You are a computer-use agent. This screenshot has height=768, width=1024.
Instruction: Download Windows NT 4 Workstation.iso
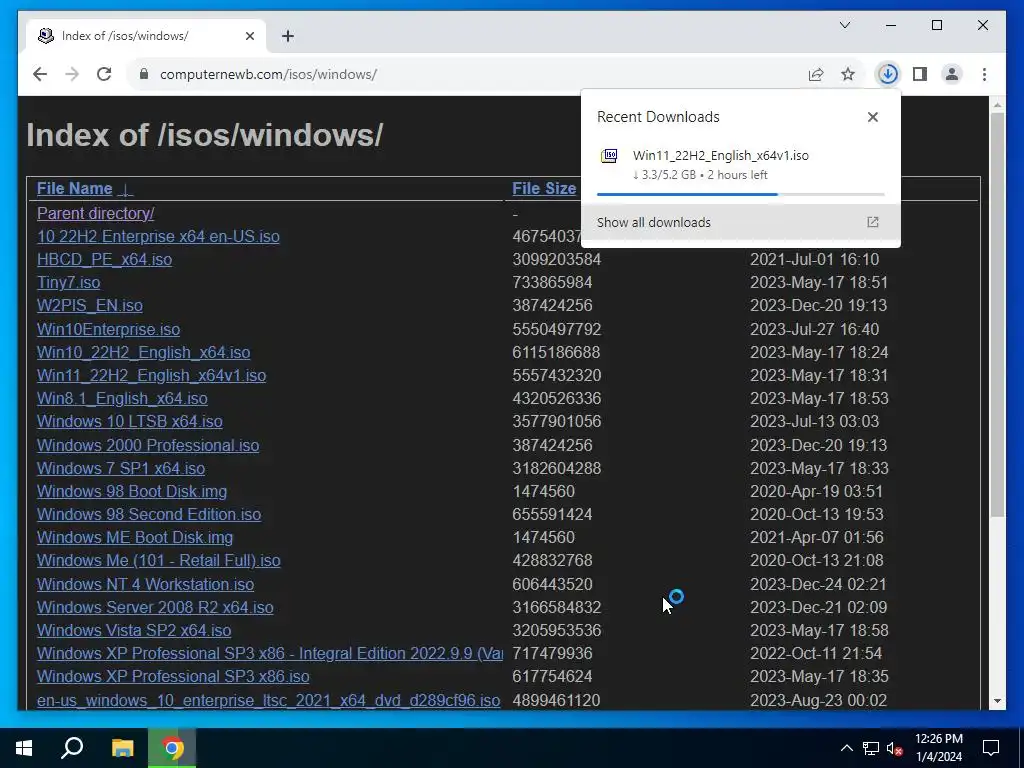pos(146,584)
